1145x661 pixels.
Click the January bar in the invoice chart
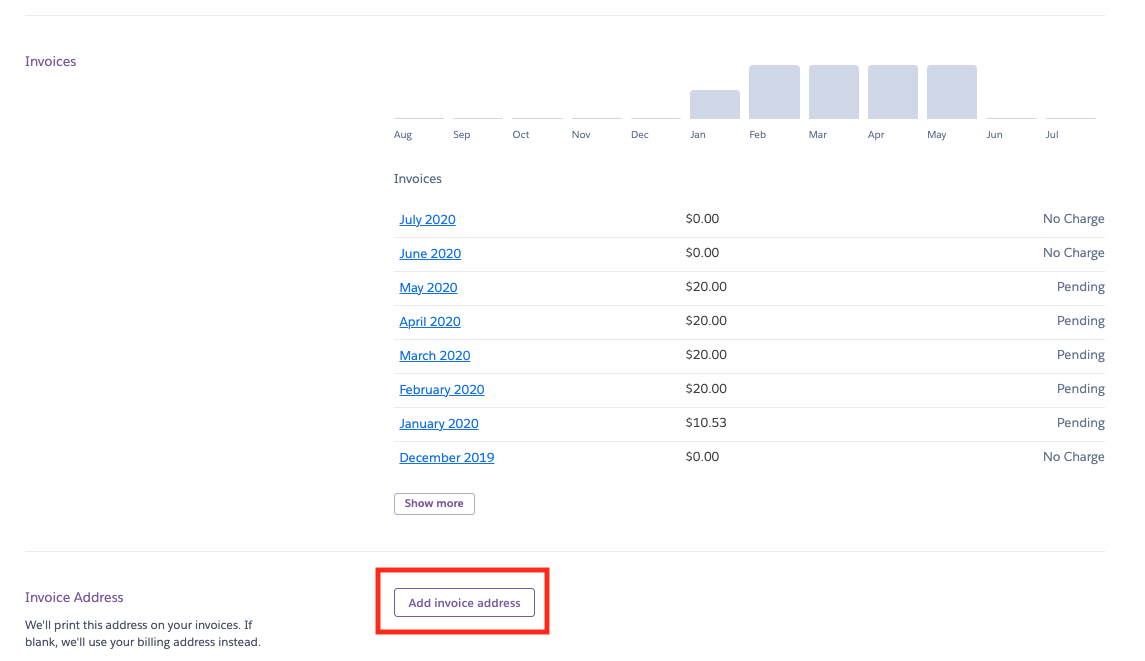(x=715, y=105)
